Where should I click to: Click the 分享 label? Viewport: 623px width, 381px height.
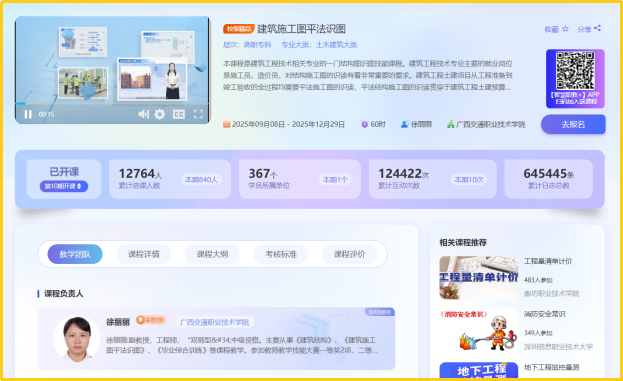[x=584, y=29]
